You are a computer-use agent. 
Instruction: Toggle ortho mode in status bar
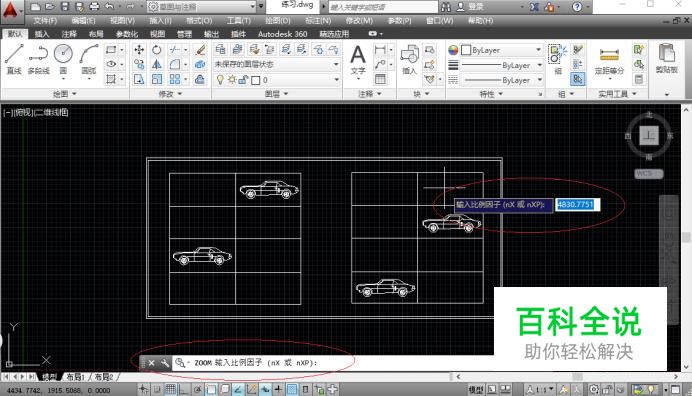184,389
